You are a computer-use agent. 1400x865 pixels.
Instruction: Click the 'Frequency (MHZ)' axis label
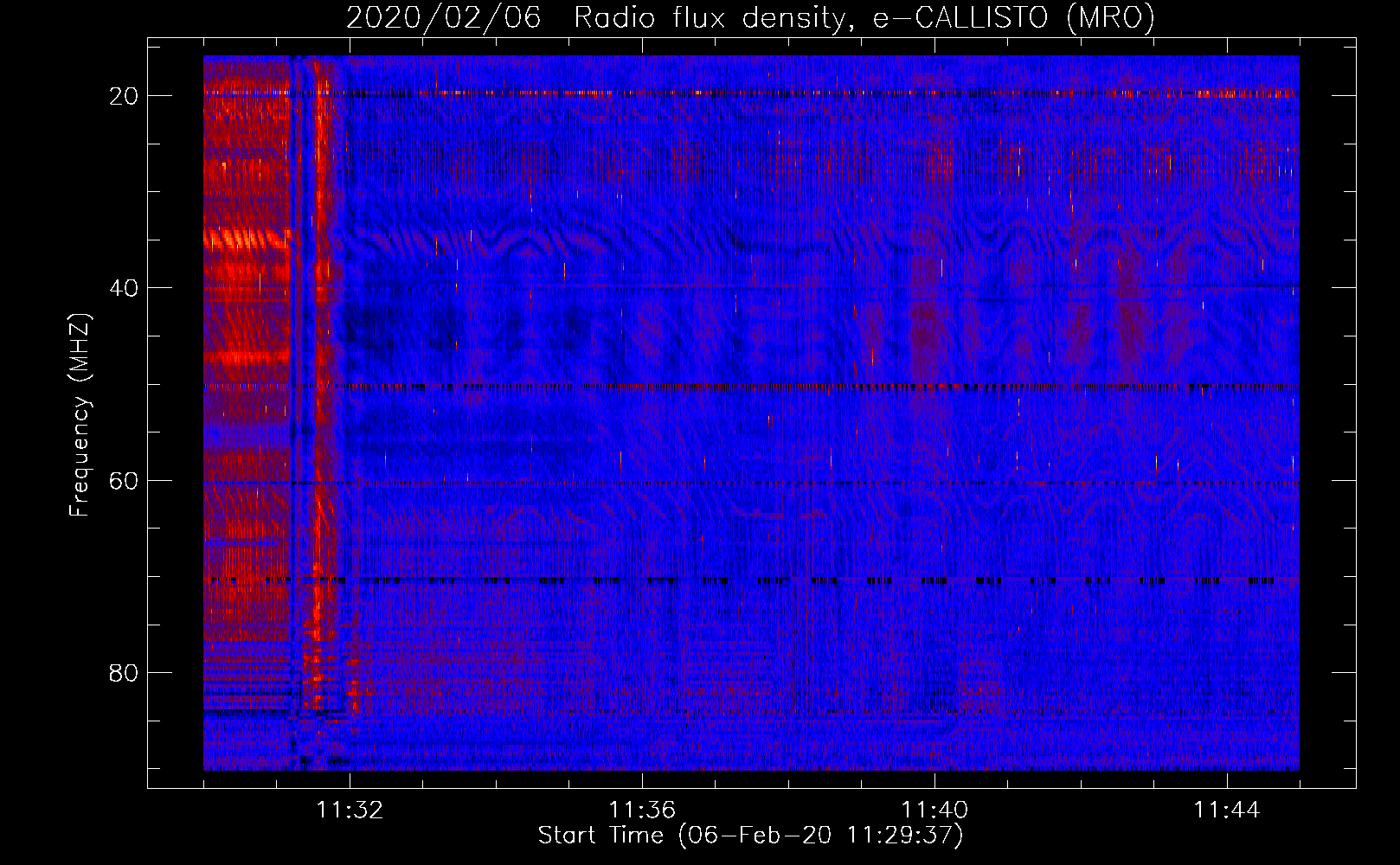coord(80,415)
